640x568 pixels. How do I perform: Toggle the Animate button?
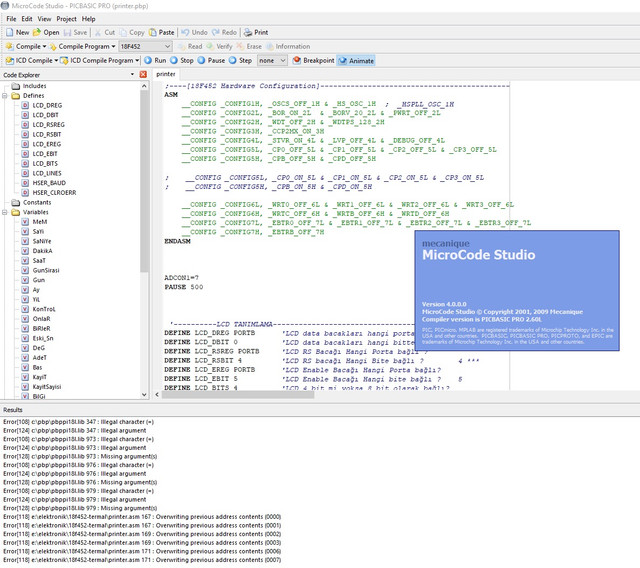pos(356,60)
